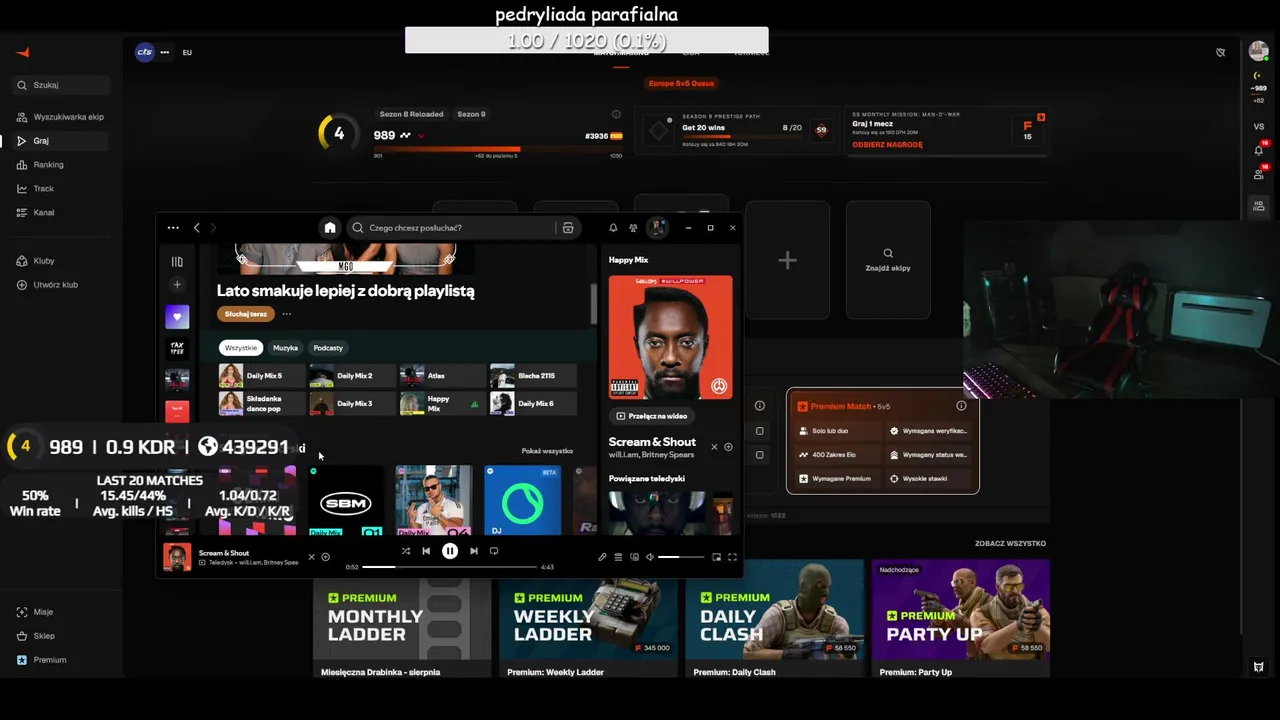Click Przełącz na wideo button
The image size is (1280, 720).
tap(652, 416)
